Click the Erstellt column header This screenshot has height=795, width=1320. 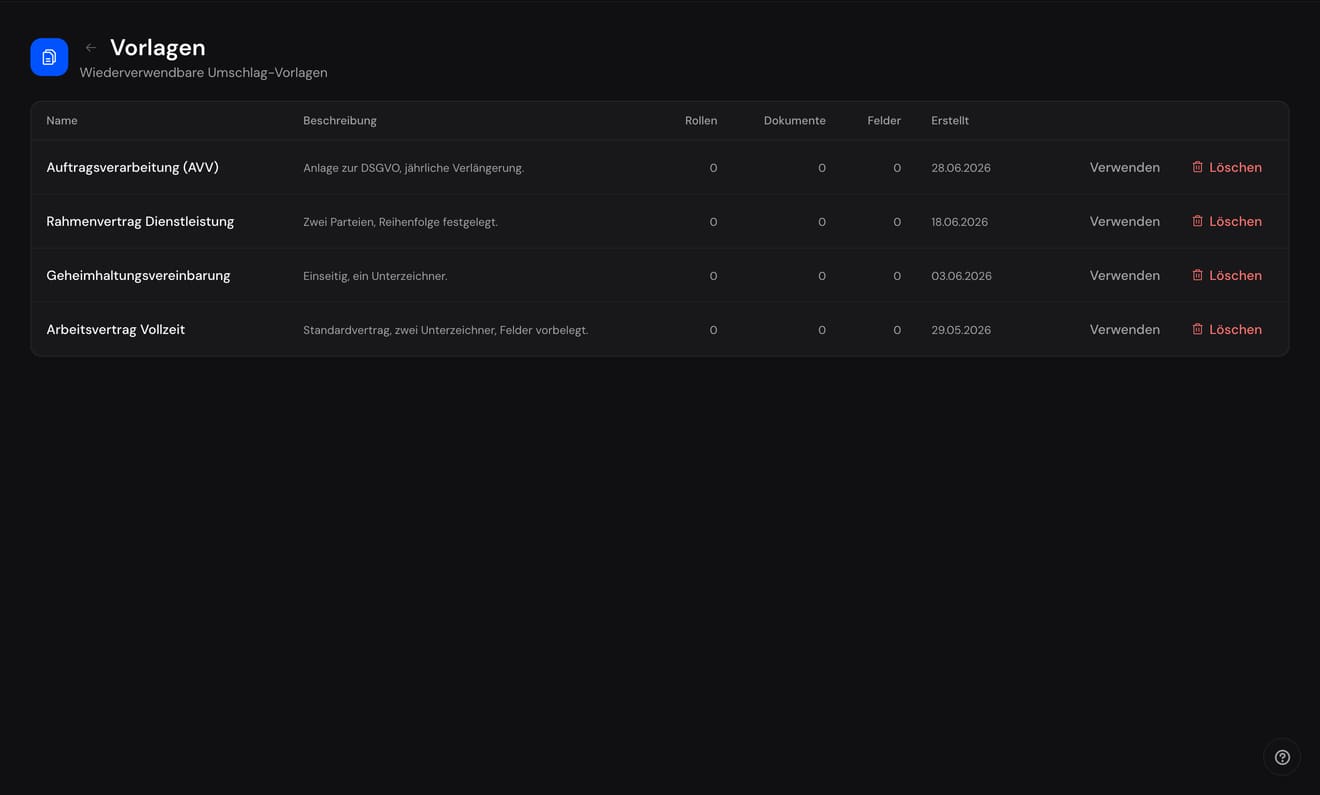pyautogui.click(x=950, y=120)
